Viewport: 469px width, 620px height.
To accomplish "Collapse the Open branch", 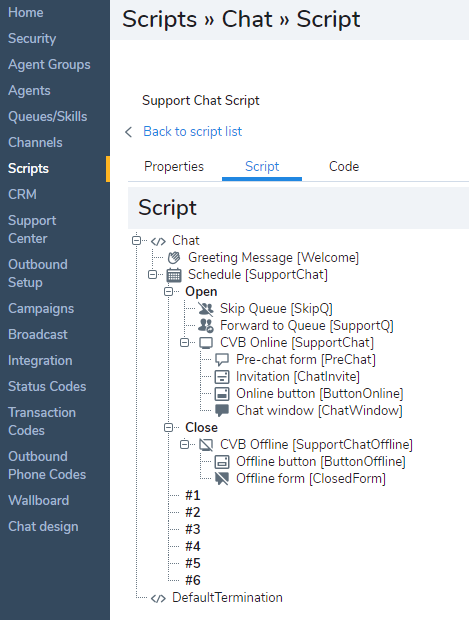I will click(168, 291).
